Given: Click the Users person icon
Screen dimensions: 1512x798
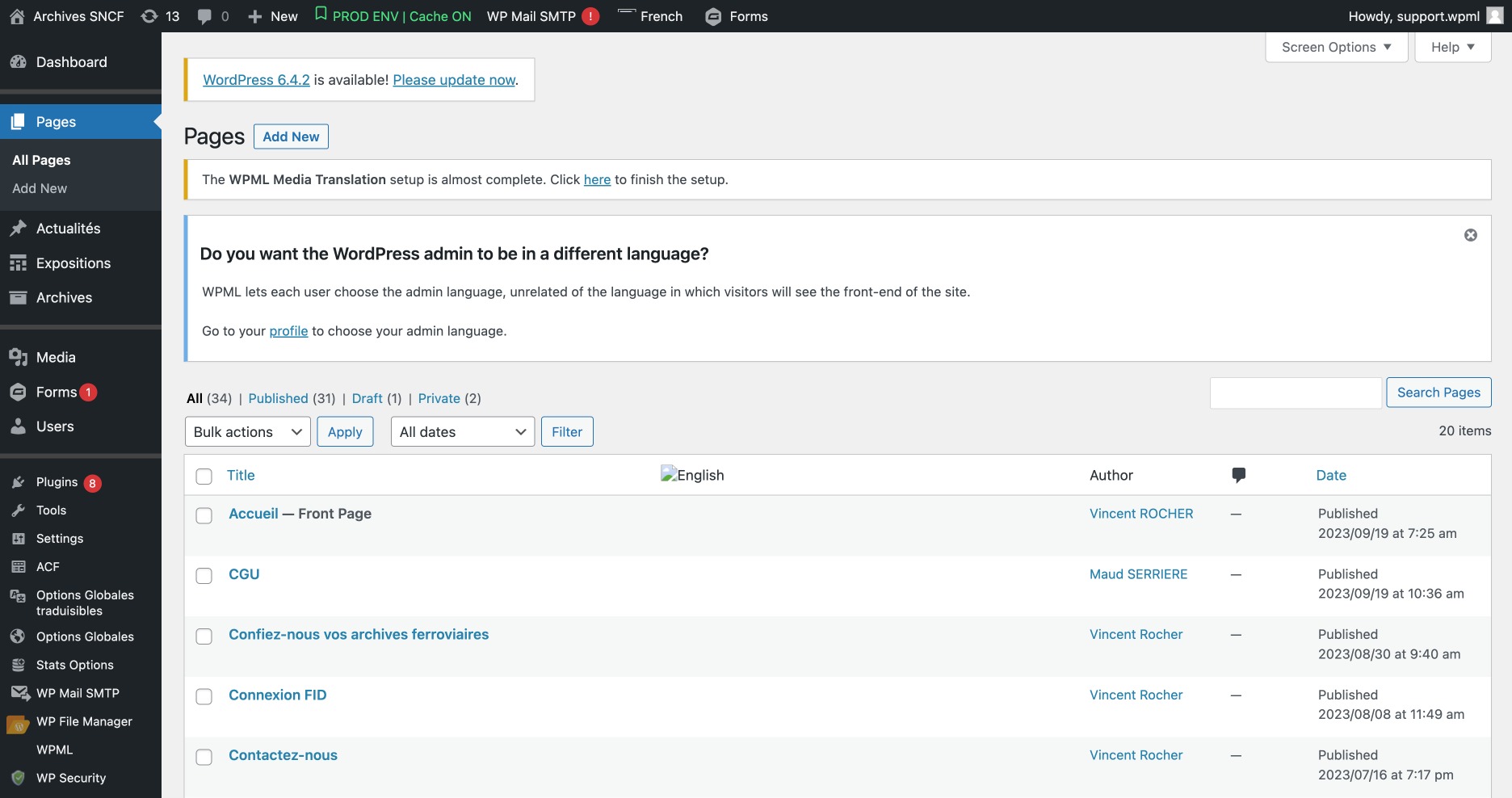Looking at the screenshot, I should point(18,426).
